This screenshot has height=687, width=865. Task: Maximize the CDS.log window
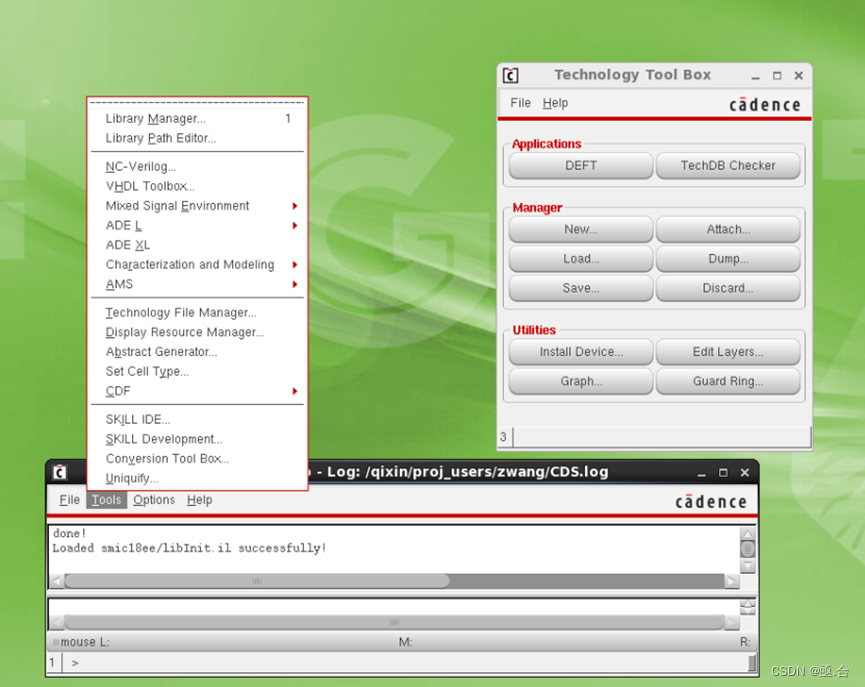tap(723, 473)
